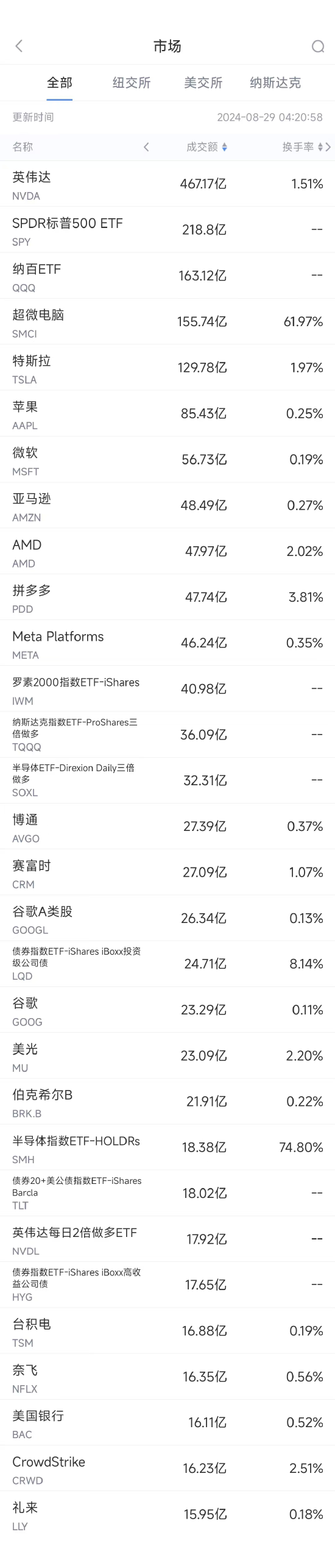Open the 特斯拉 TSLA row
Screen dimensions: 335x1568
pos(167,368)
